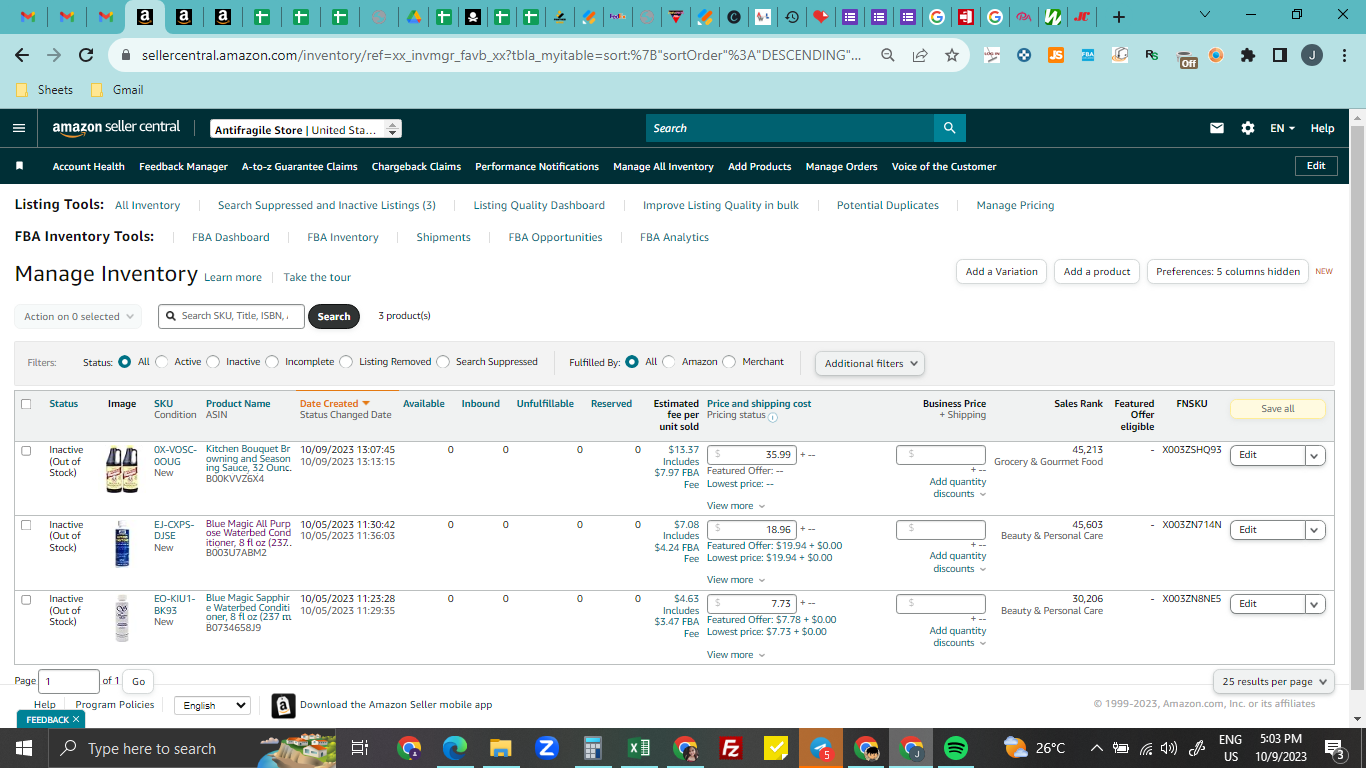The height and width of the screenshot is (768, 1366).
Task: Check the Blue Magic Sapphire row checkbox
Action: tap(26, 599)
